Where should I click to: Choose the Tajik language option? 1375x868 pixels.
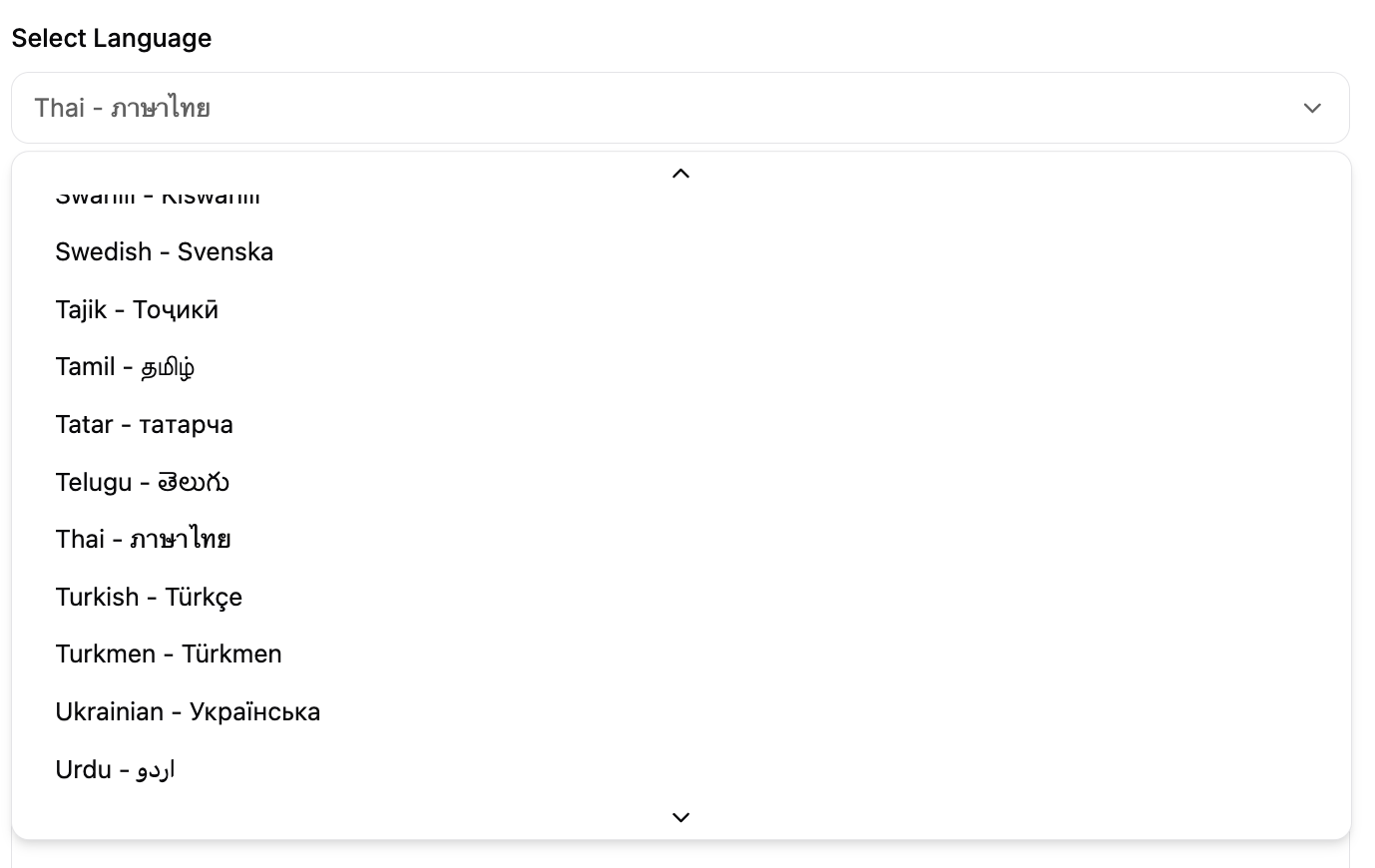click(137, 309)
